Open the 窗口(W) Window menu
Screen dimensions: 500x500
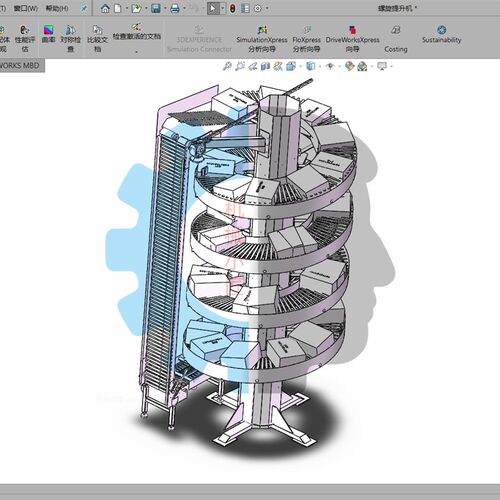click(x=26, y=8)
